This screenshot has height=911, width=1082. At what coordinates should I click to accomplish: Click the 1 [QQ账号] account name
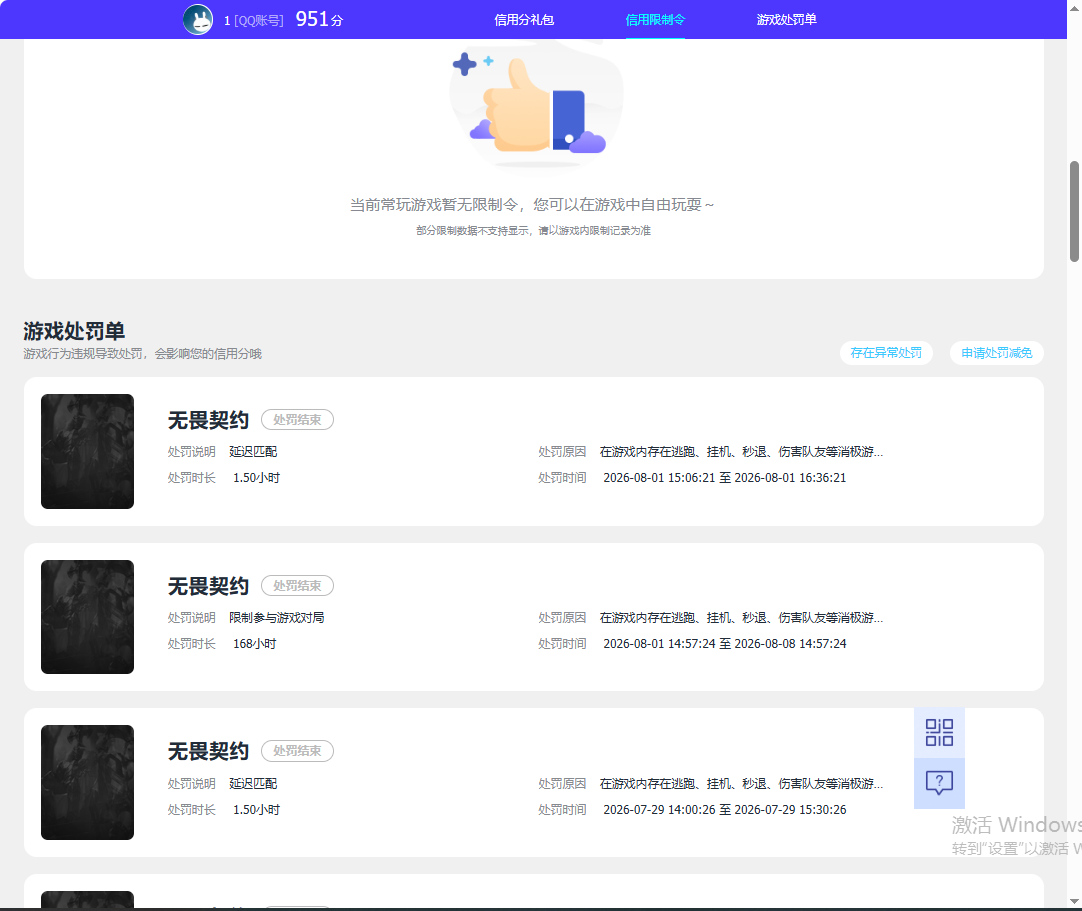pos(253,21)
